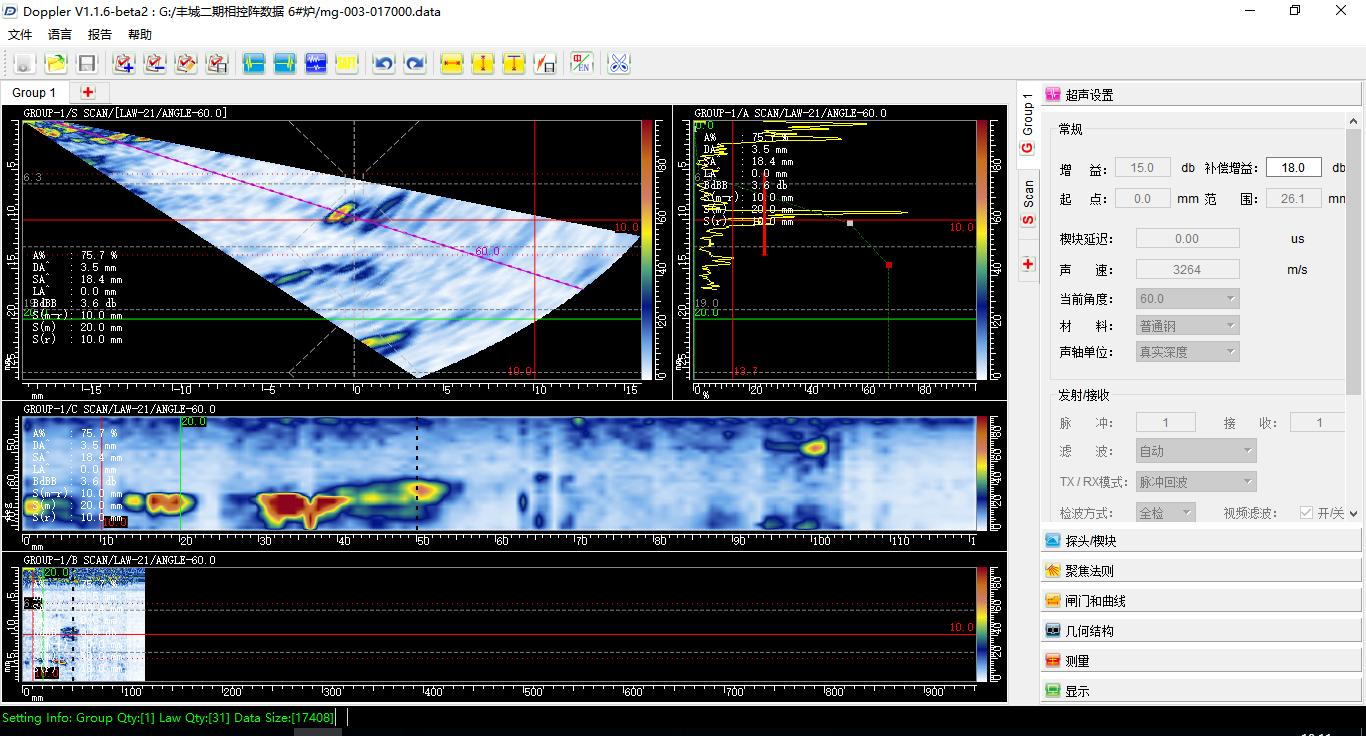Expand the 显示 panel
Image resolution: width=1366 pixels, height=736 pixels.
1201,691
